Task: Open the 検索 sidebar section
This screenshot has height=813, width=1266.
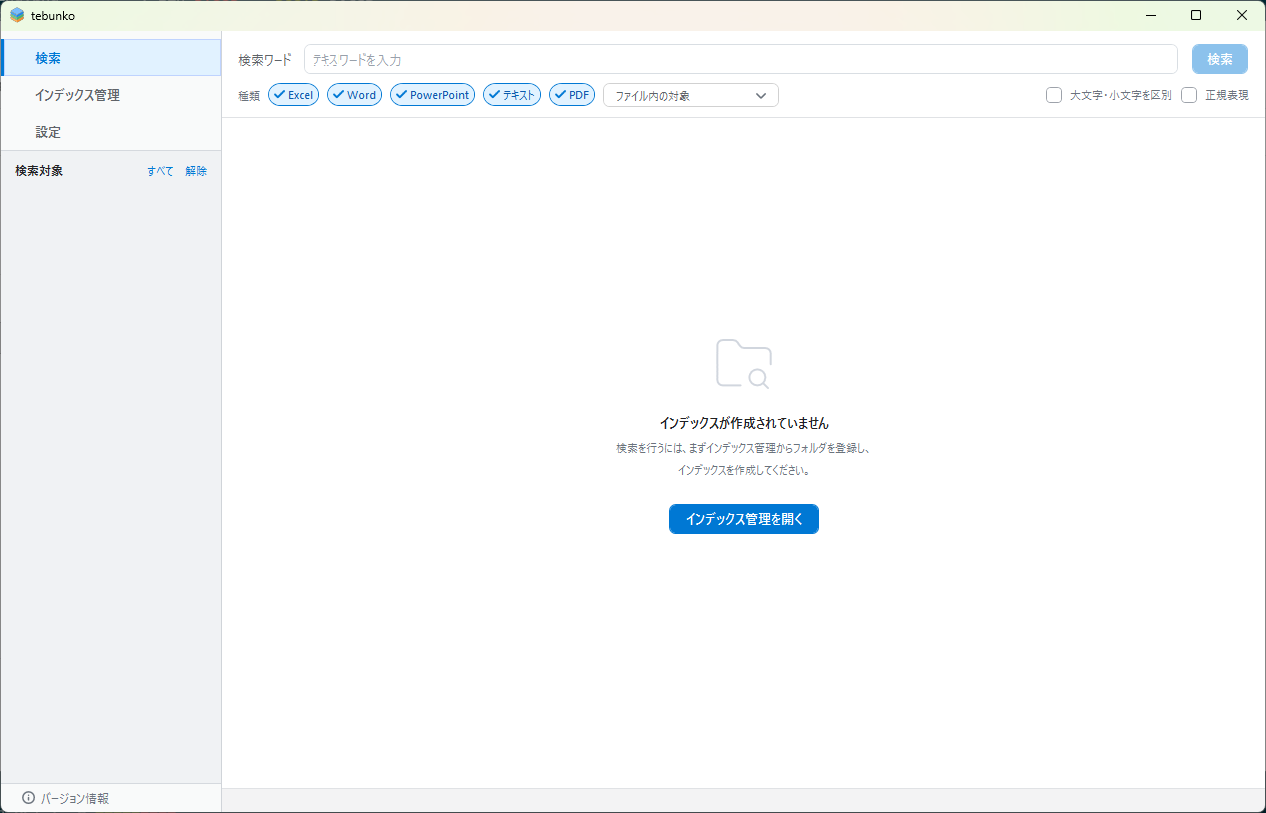Action: pyautogui.click(x=111, y=58)
